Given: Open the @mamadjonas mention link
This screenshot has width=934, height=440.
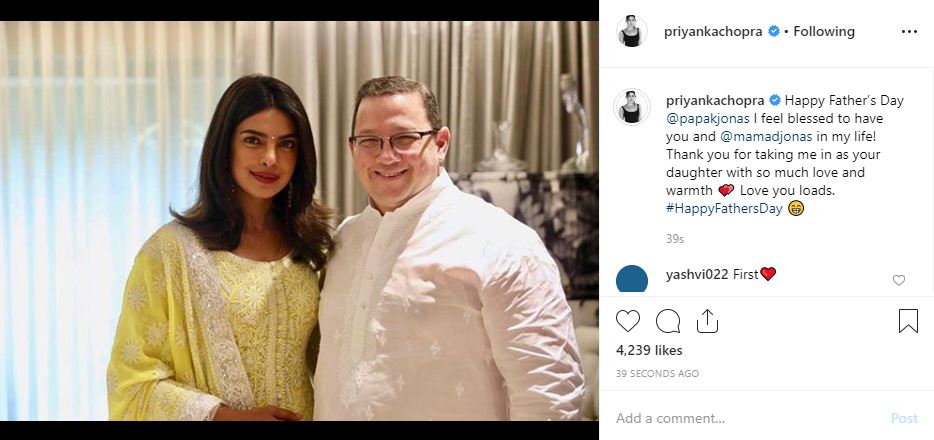Looking at the screenshot, I should (766, 136).
